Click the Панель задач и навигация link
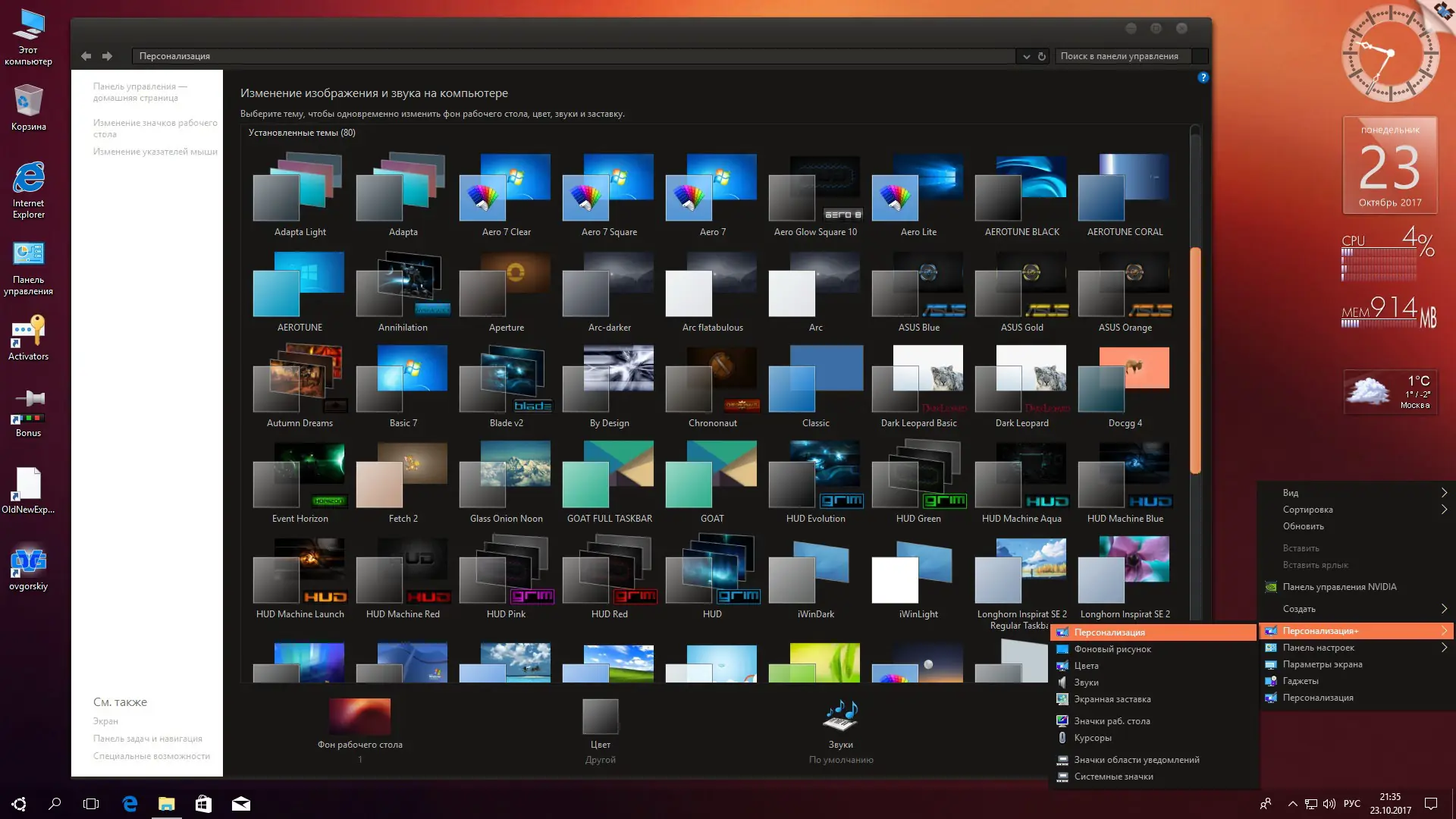Screen dimensions: 1456x819 (x=148, y=739)
